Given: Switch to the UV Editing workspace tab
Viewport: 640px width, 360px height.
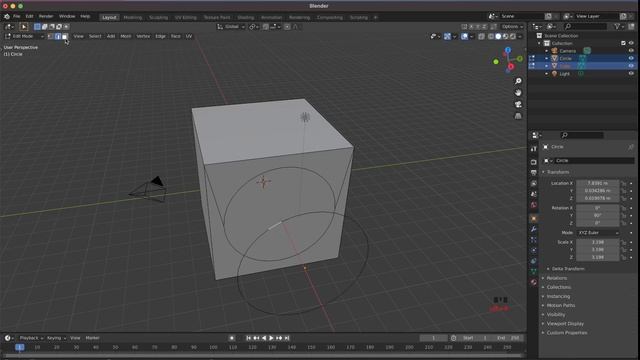Looking at the screenshot, I should (x=186, y=18).
